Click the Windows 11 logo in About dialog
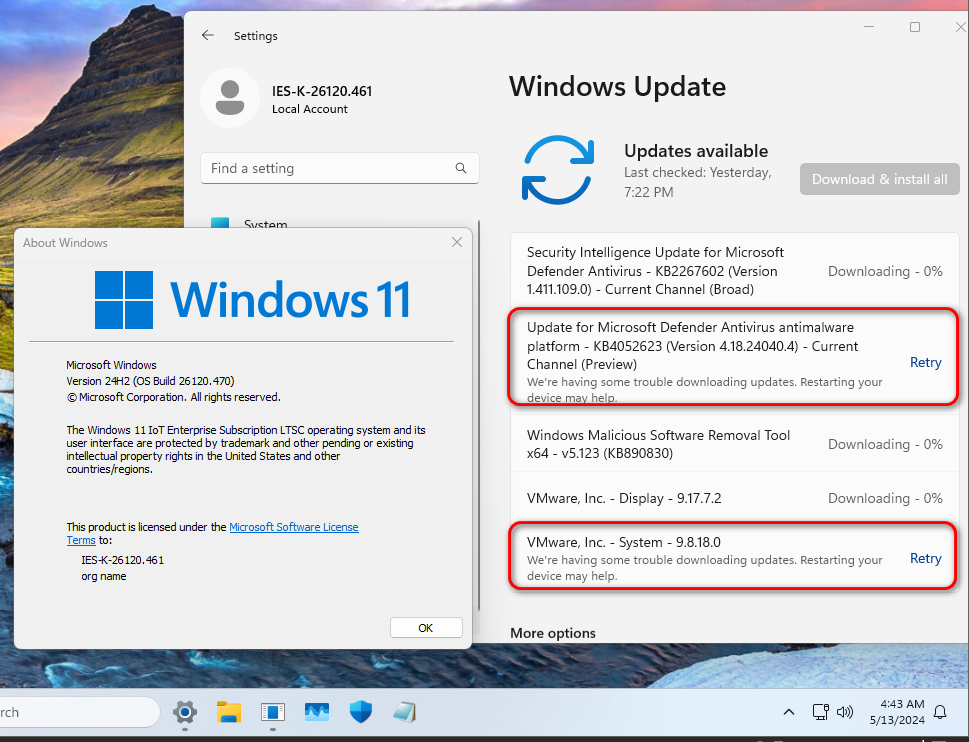 pos(252,300)
